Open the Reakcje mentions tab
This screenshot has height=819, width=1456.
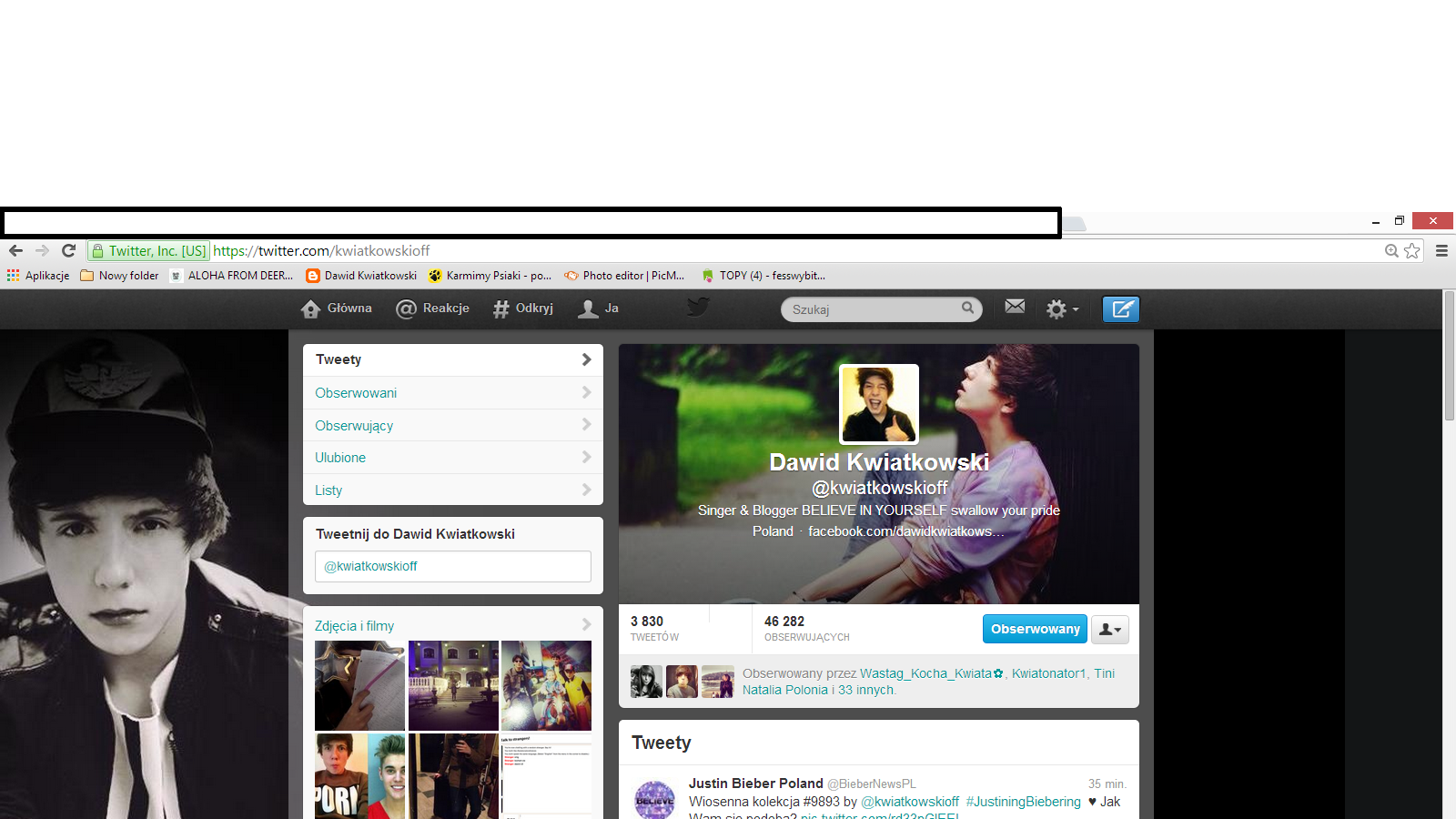click(433, 308)
